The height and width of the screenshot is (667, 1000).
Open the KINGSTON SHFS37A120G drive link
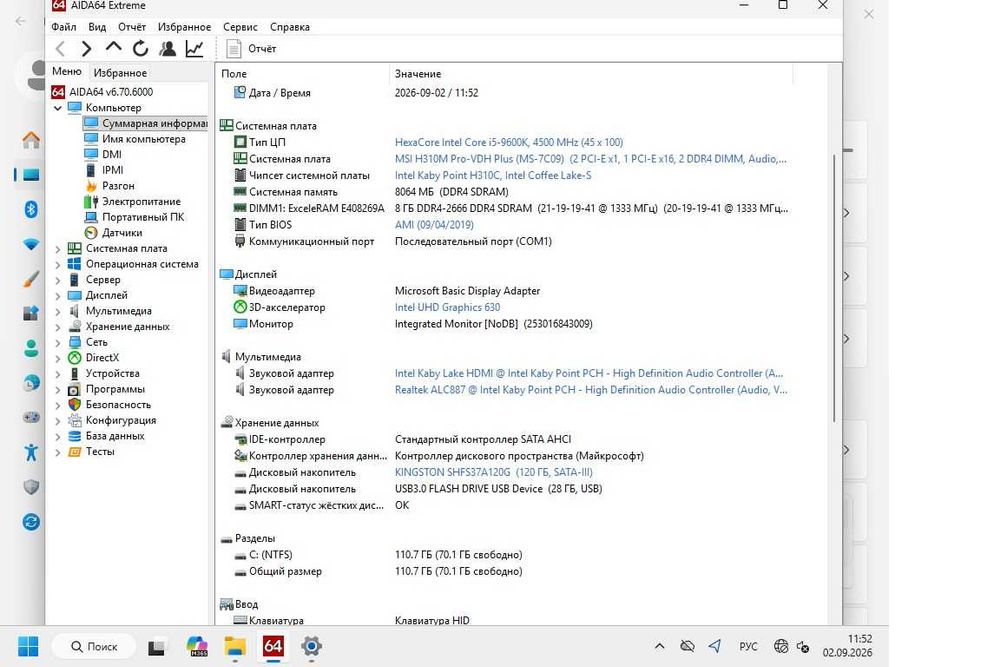tap(493, 473)
